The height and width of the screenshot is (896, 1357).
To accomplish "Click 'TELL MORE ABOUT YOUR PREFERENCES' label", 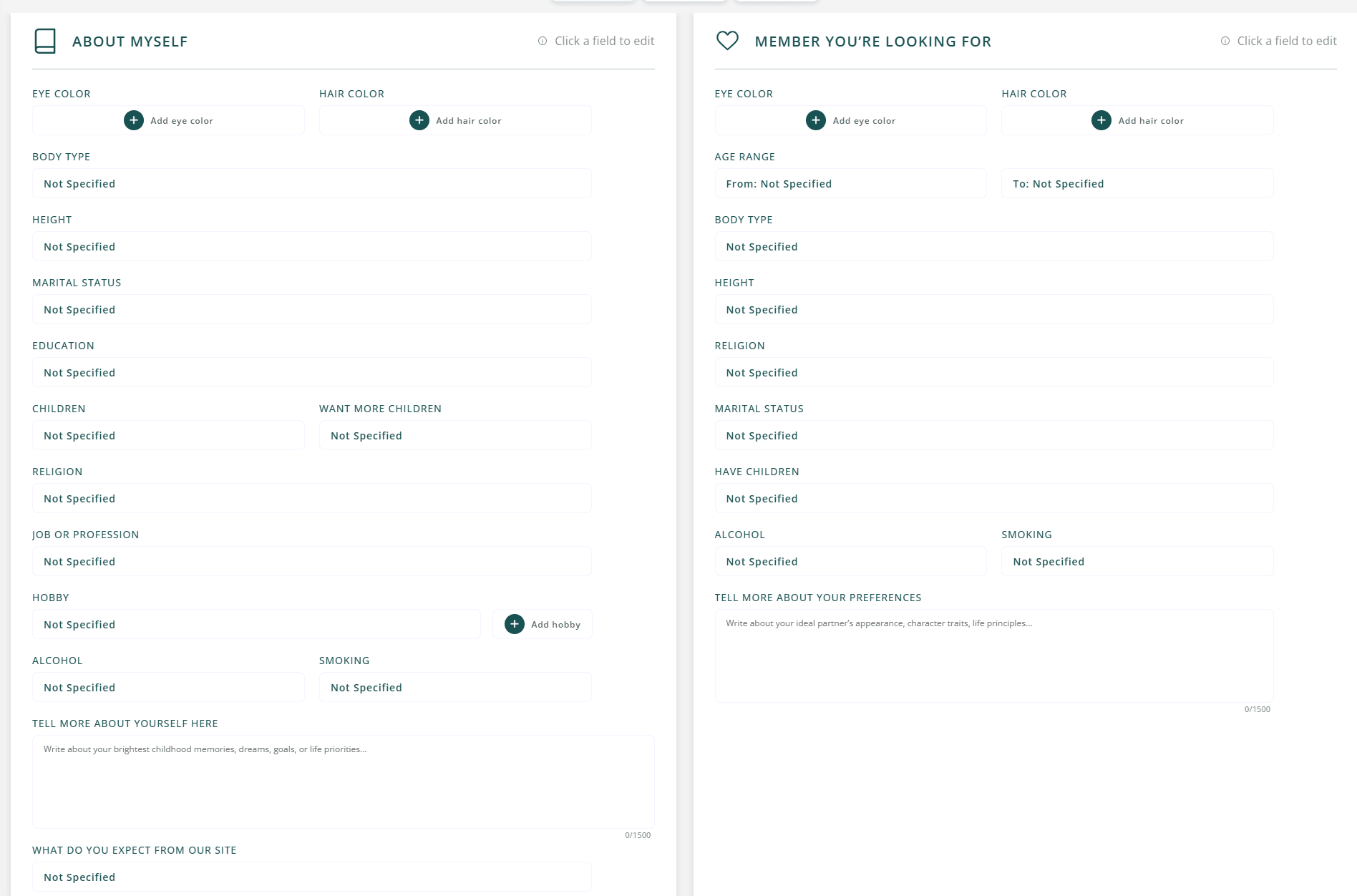I will tap(818, 598).
